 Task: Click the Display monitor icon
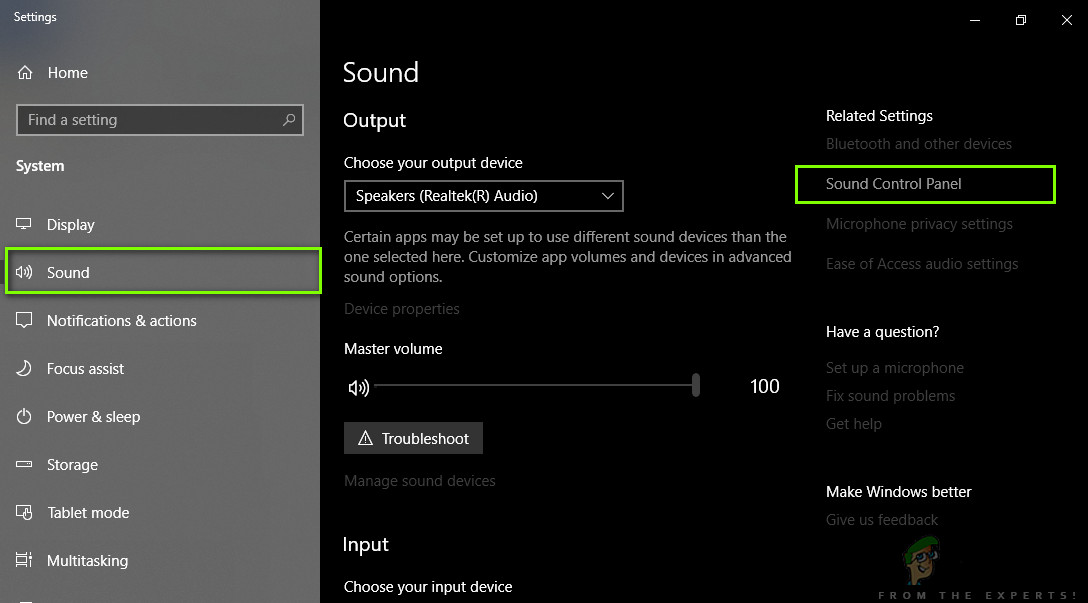pos(25,225)
